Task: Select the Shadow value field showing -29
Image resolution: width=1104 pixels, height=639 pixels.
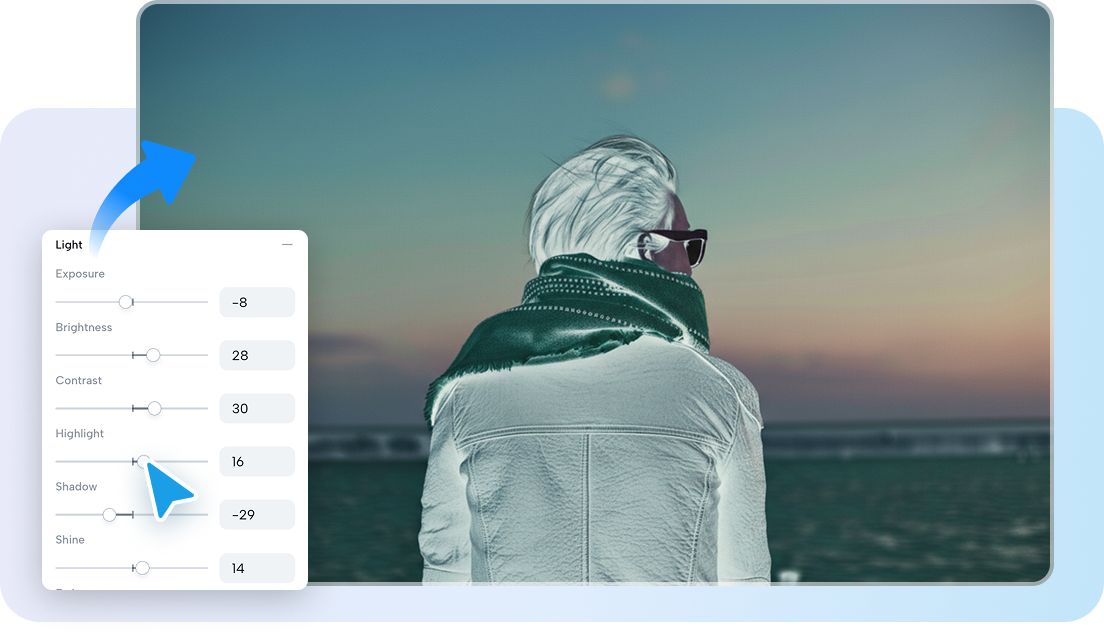Action: [x=257, y=514]
